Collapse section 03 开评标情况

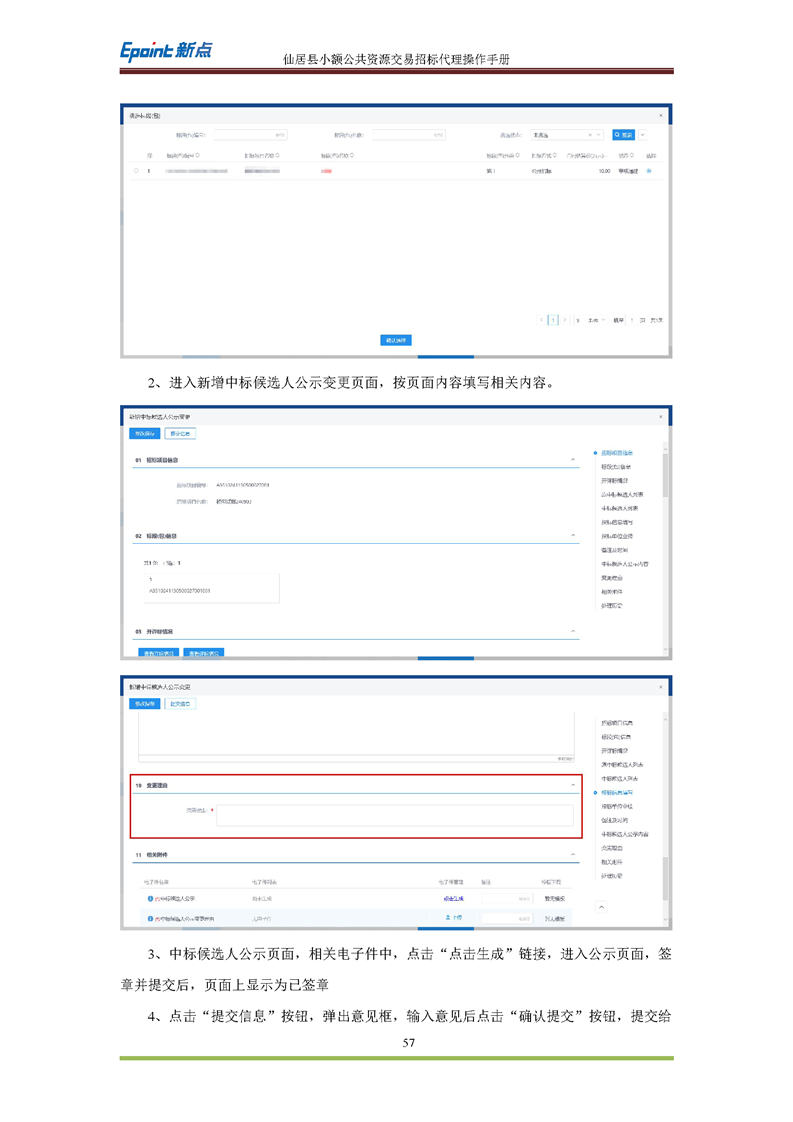(x=573, y=631)
